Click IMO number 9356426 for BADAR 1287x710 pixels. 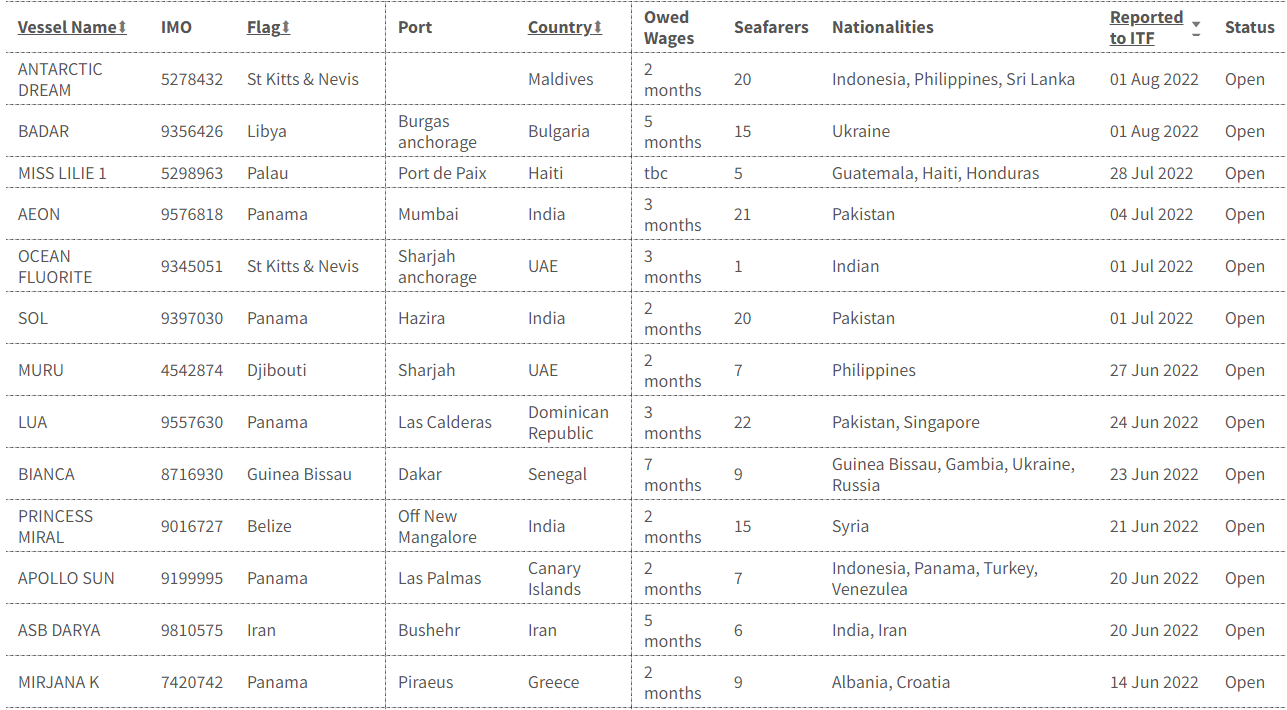tap(192, 131)
